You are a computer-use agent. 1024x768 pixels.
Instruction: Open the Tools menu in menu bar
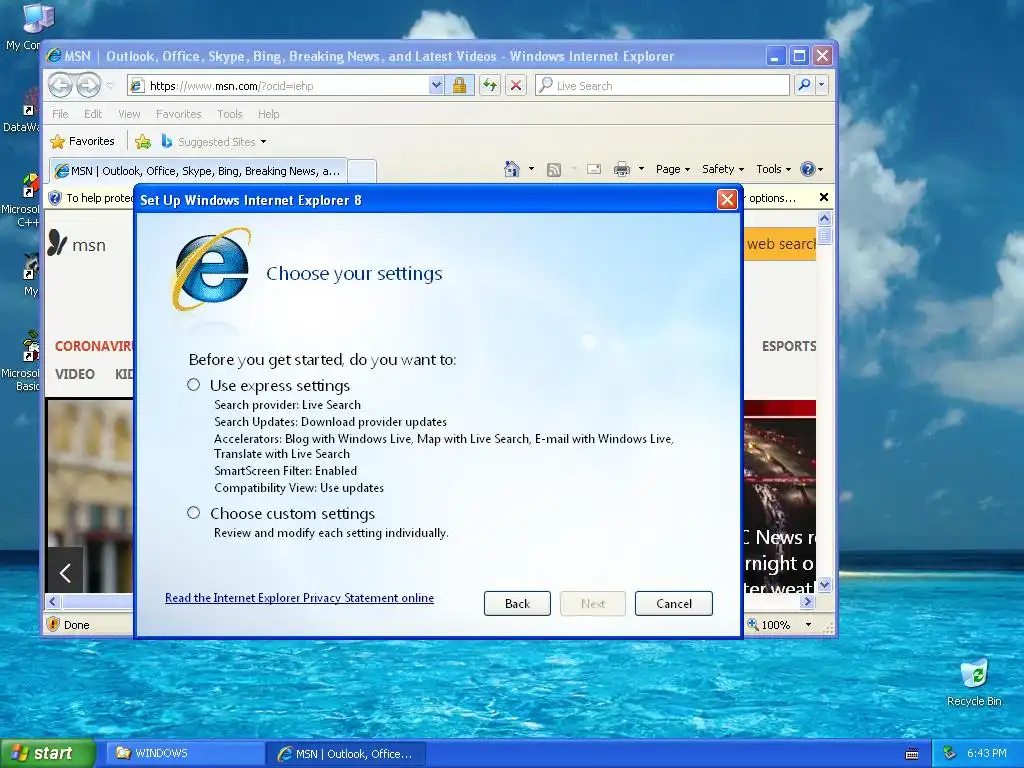230,114
